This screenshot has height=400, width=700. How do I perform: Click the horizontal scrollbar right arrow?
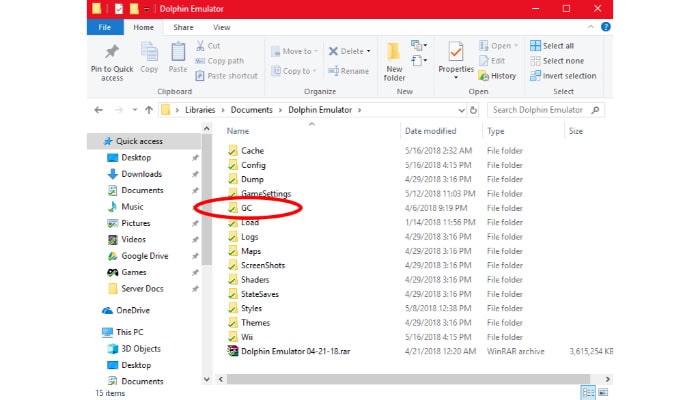pos(607,379)
